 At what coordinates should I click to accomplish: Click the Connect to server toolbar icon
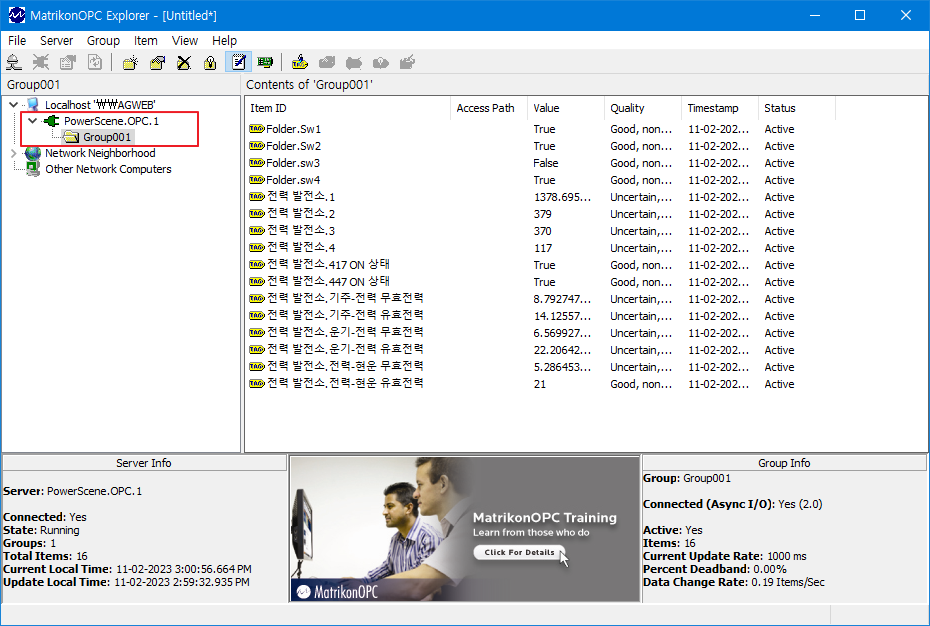pos(14,63)
